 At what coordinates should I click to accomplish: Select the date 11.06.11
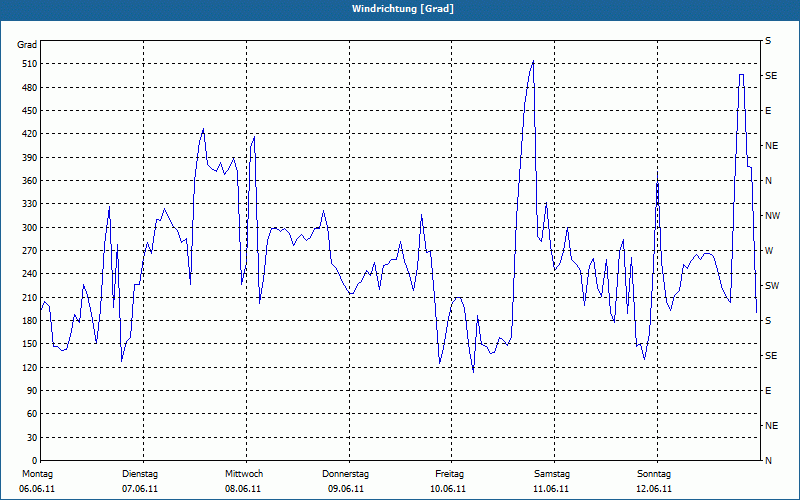pyautogui.click(x=551, y=489)
